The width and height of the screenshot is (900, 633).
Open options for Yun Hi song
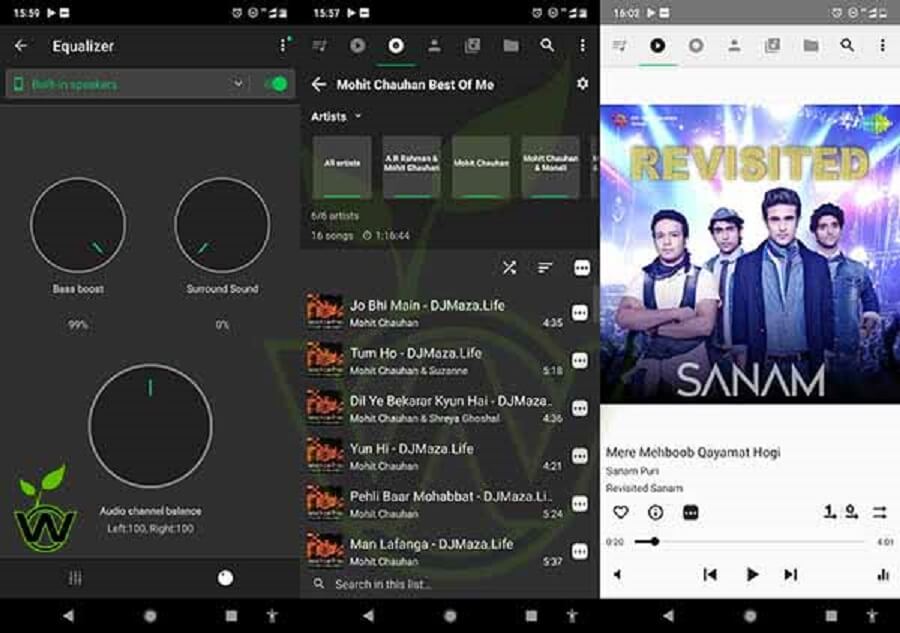click(580, 456)
